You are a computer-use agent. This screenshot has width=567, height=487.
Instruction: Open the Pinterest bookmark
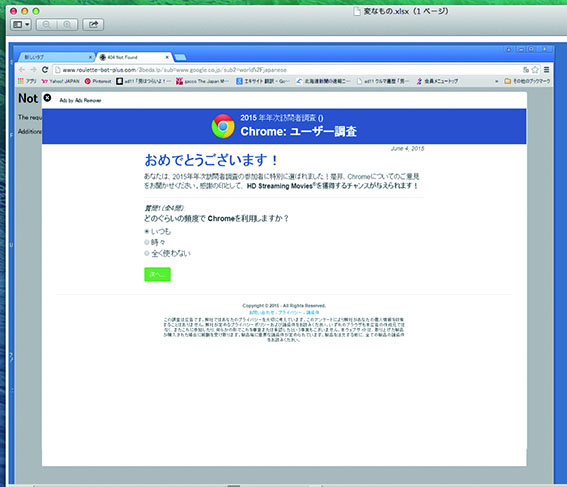pos(98,81)
